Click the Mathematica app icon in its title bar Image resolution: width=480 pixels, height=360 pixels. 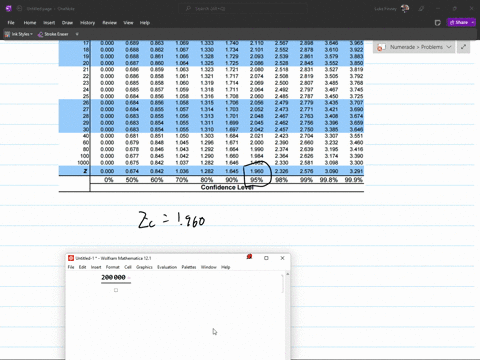tap(71, 258)
